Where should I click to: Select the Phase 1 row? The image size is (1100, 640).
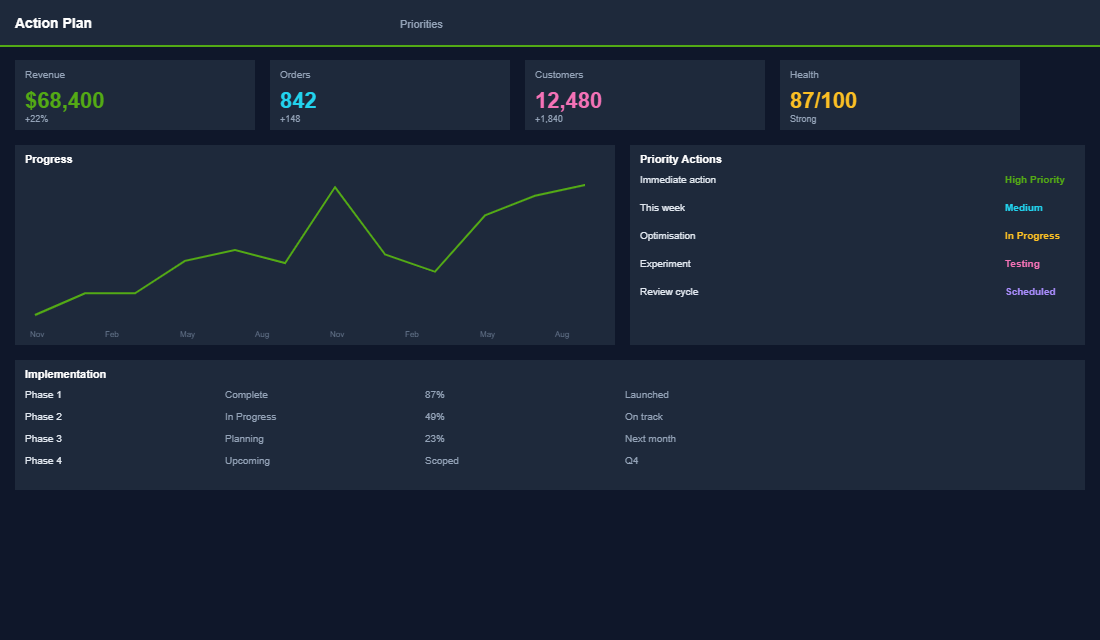43,394
